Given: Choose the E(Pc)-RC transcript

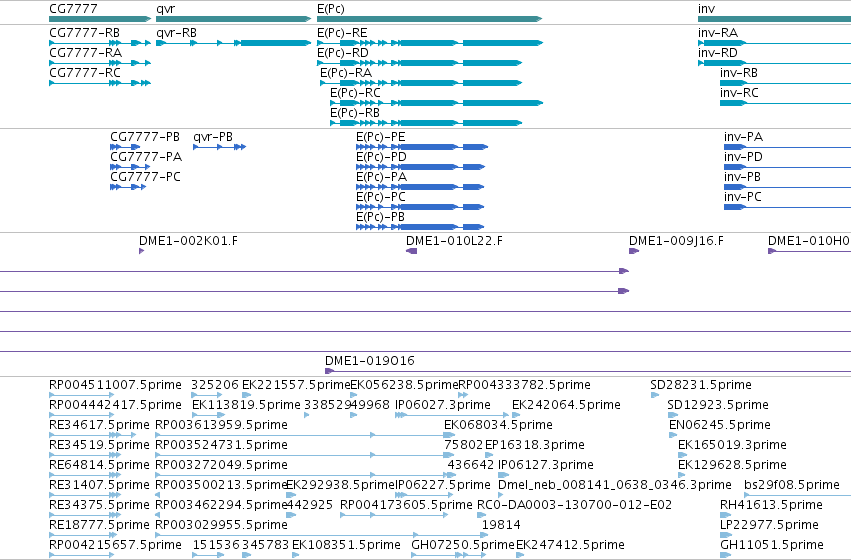Looking at the screenshot, I should [x=436, y=103].
